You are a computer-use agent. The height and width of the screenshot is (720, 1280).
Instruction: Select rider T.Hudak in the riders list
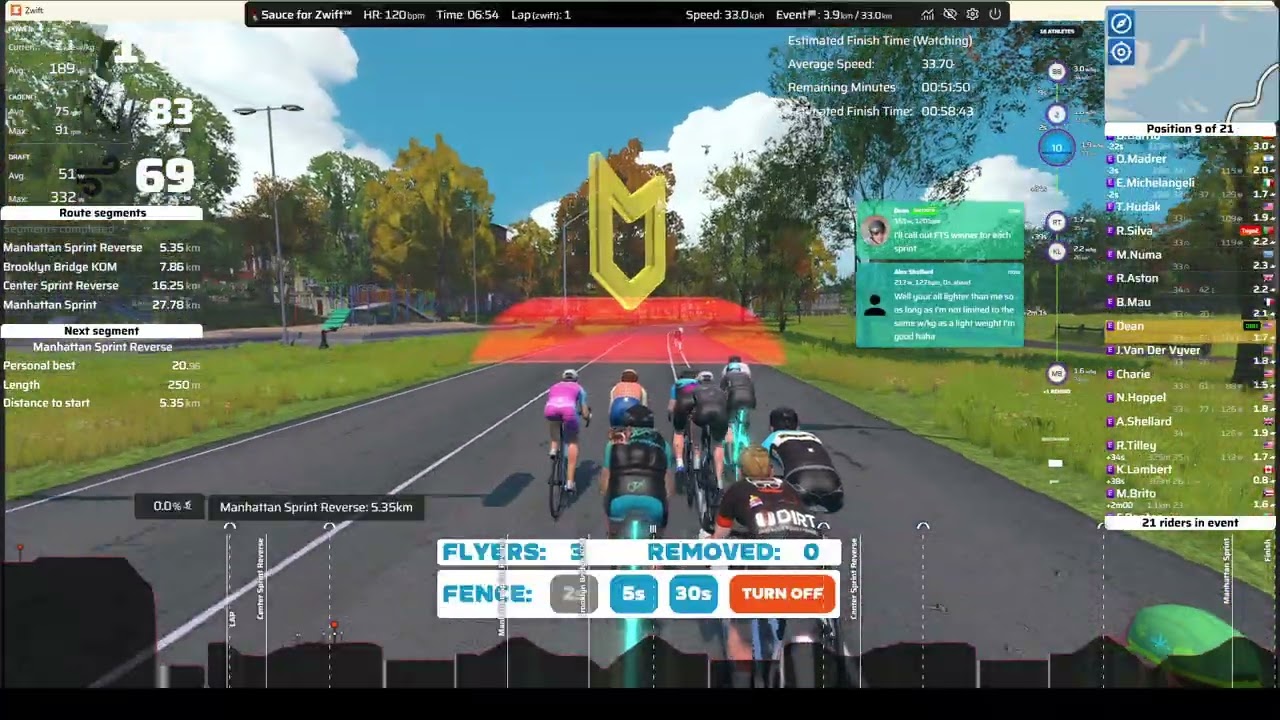1190,207
